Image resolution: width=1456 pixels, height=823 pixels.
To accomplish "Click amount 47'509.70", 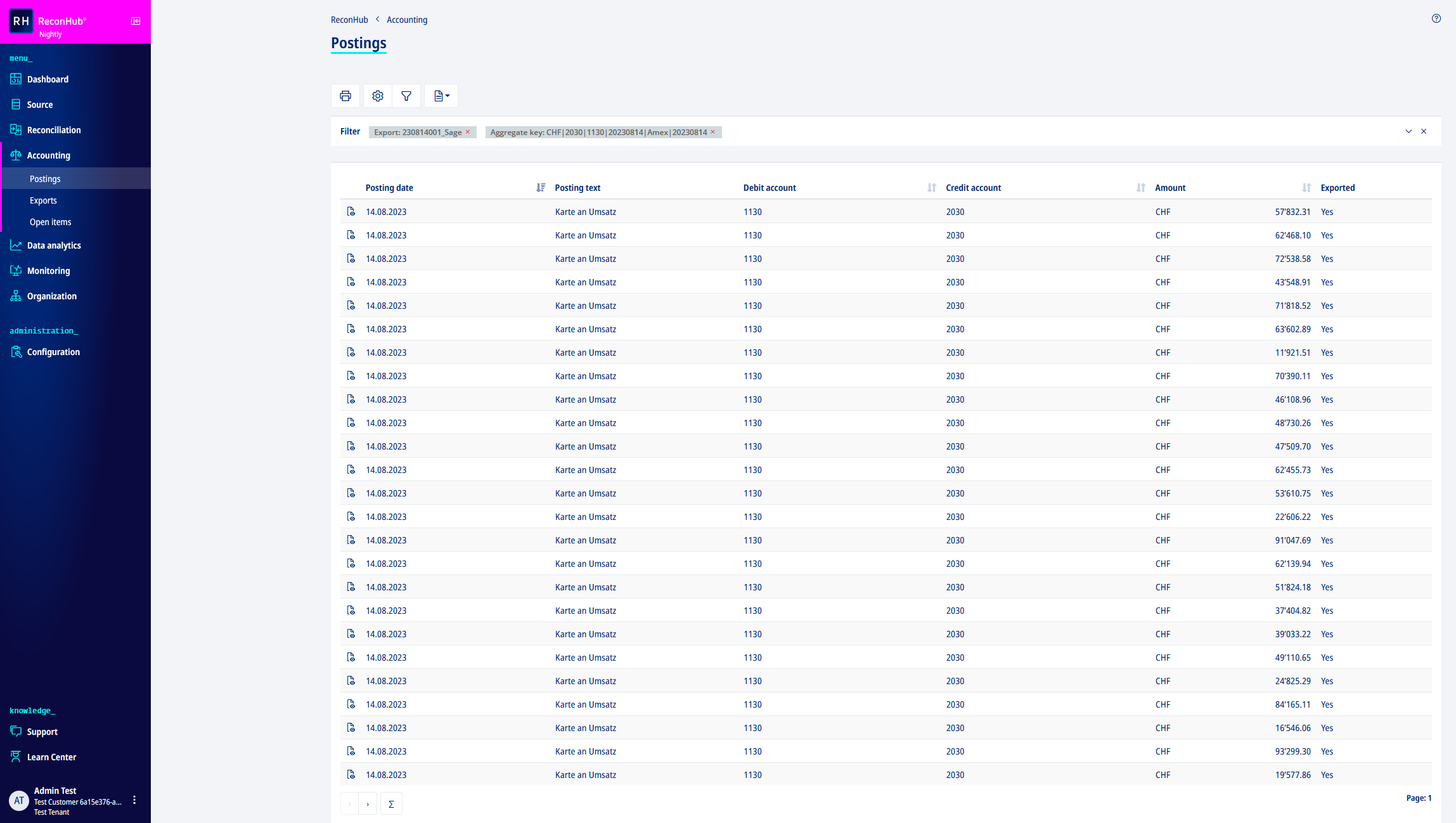I will [1292, 446].
